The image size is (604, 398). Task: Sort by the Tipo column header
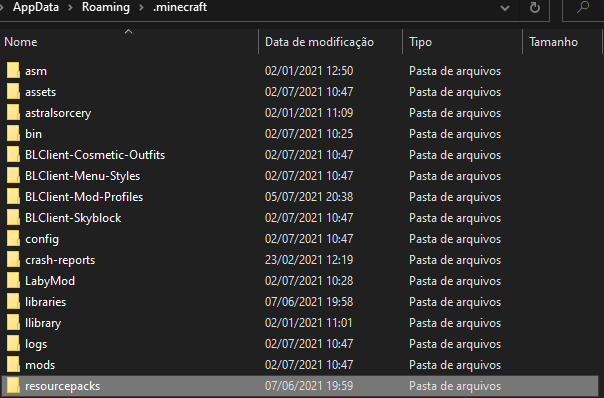pyautogui.click(x=420, y=42)
